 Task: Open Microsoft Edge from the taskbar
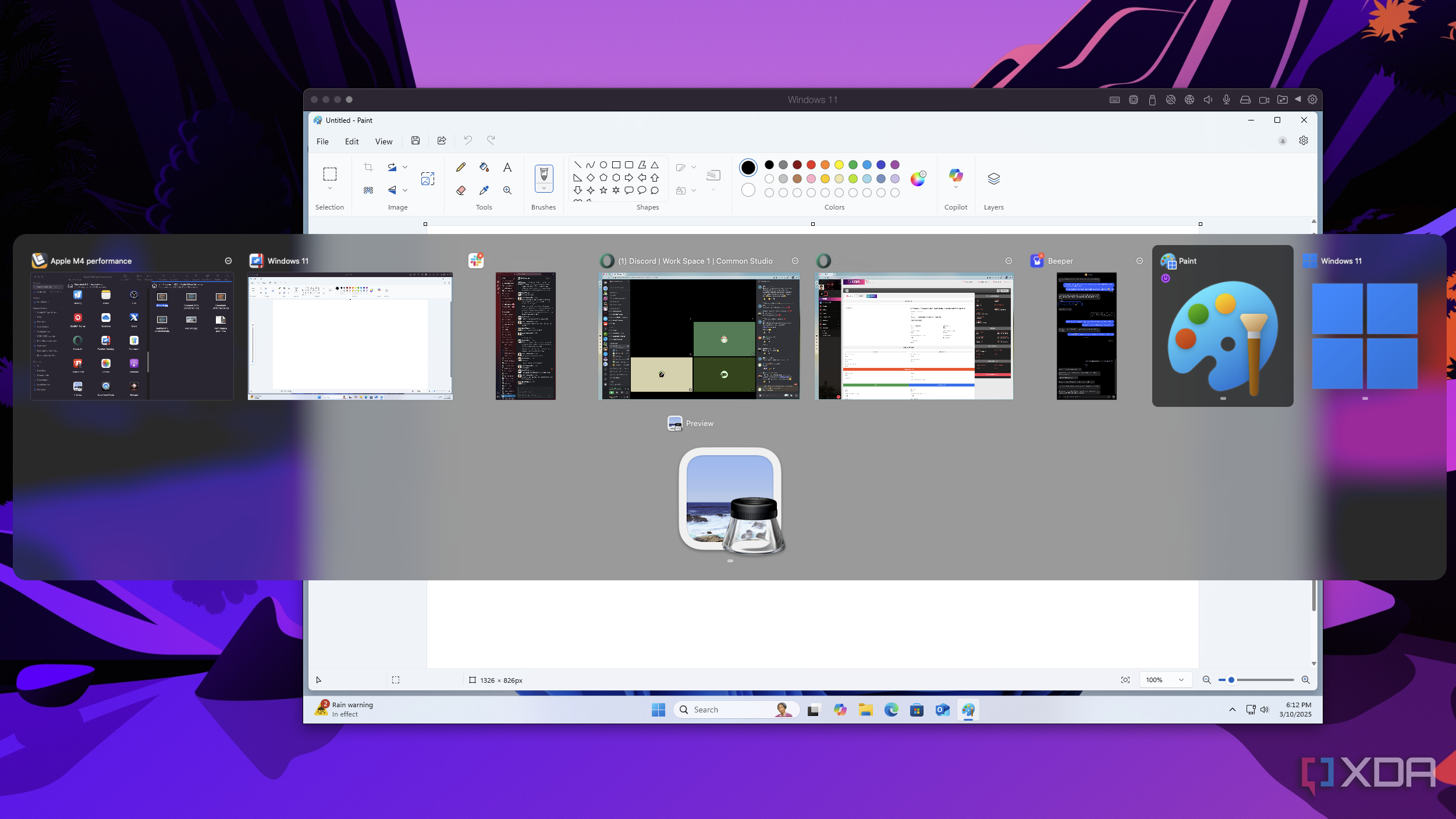891,710
